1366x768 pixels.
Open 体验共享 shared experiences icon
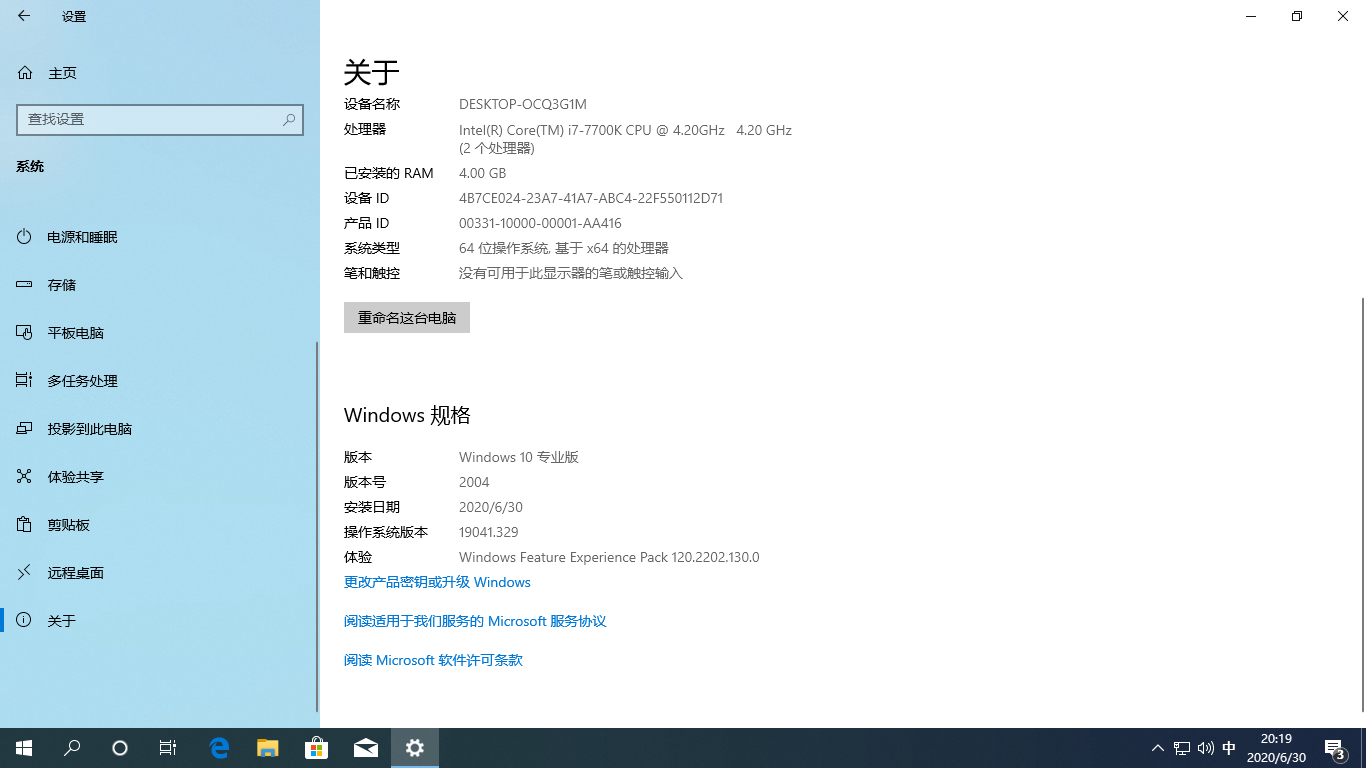tap(25, 477)
